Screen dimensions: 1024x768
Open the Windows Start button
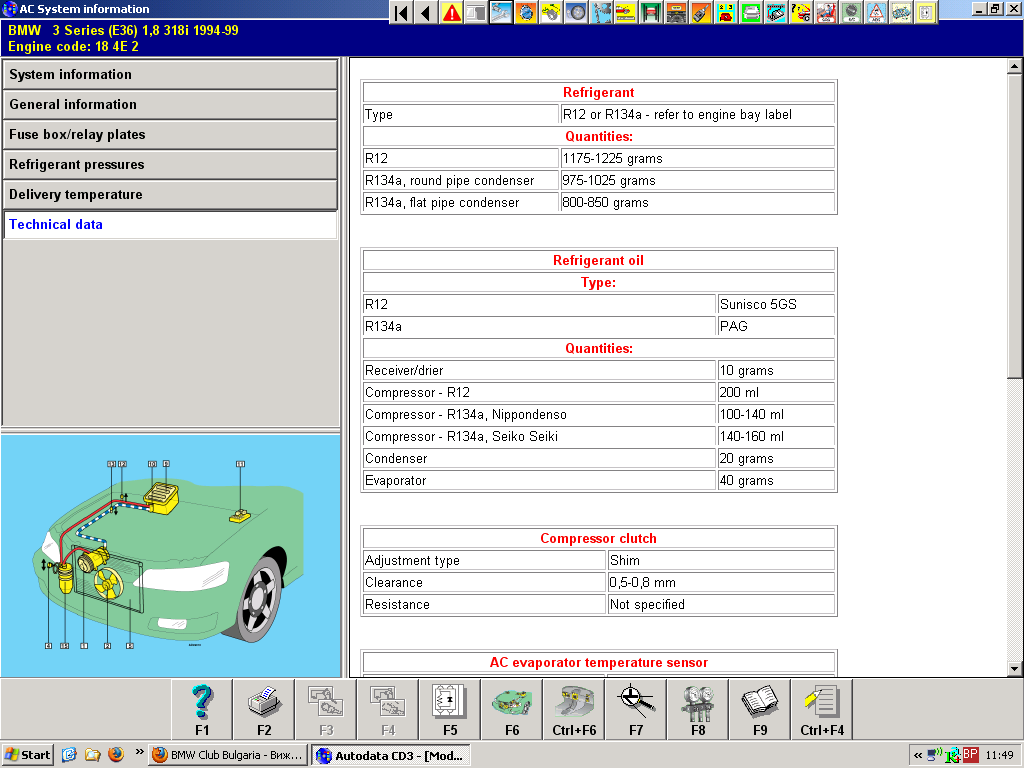coord(27,755)
